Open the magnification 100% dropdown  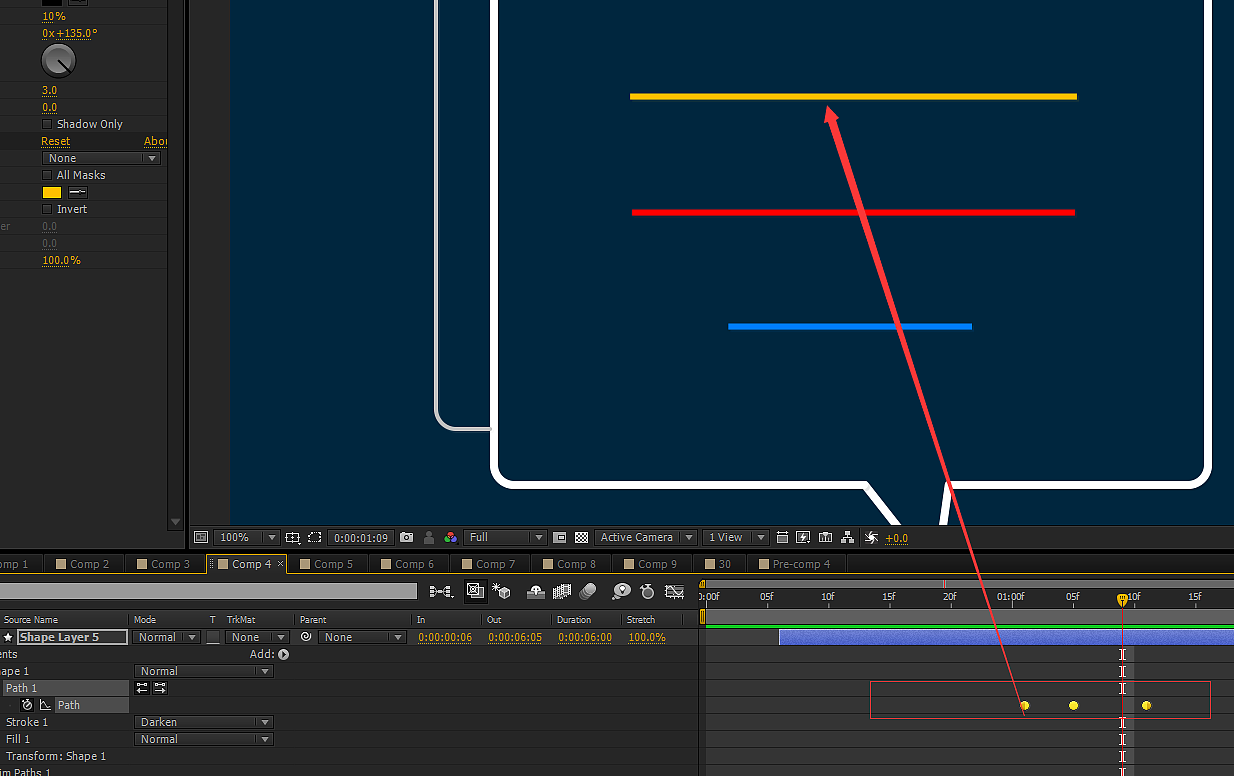(246, 537)
